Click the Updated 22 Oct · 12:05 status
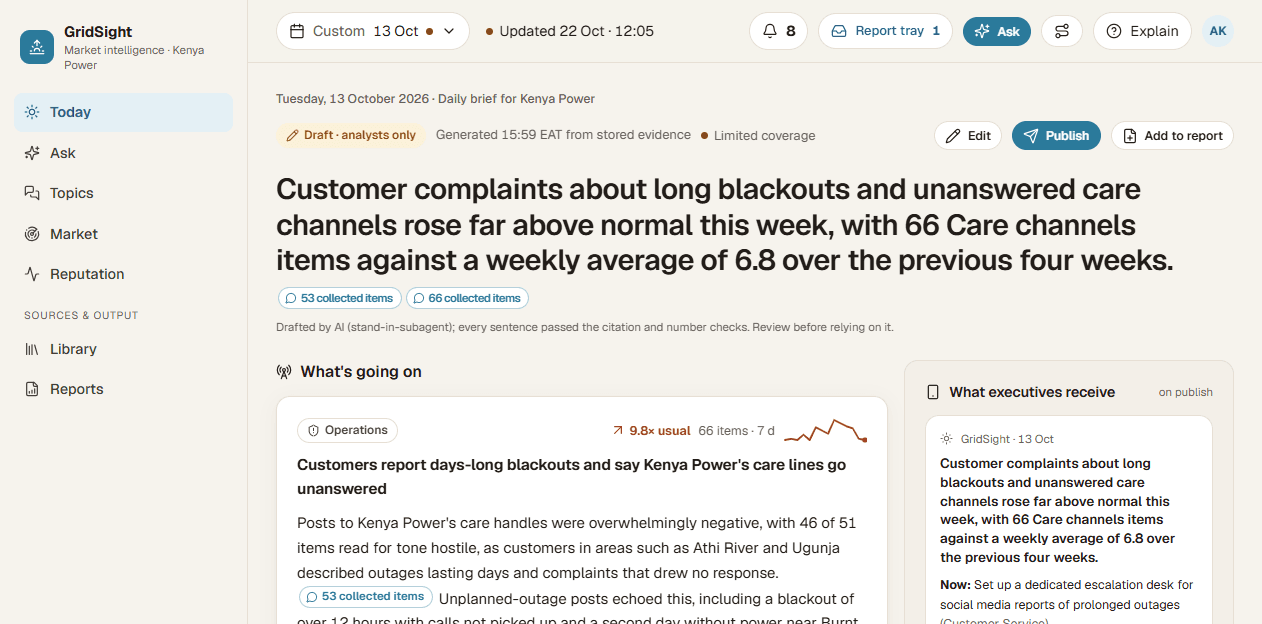 (x=570, y=31)
